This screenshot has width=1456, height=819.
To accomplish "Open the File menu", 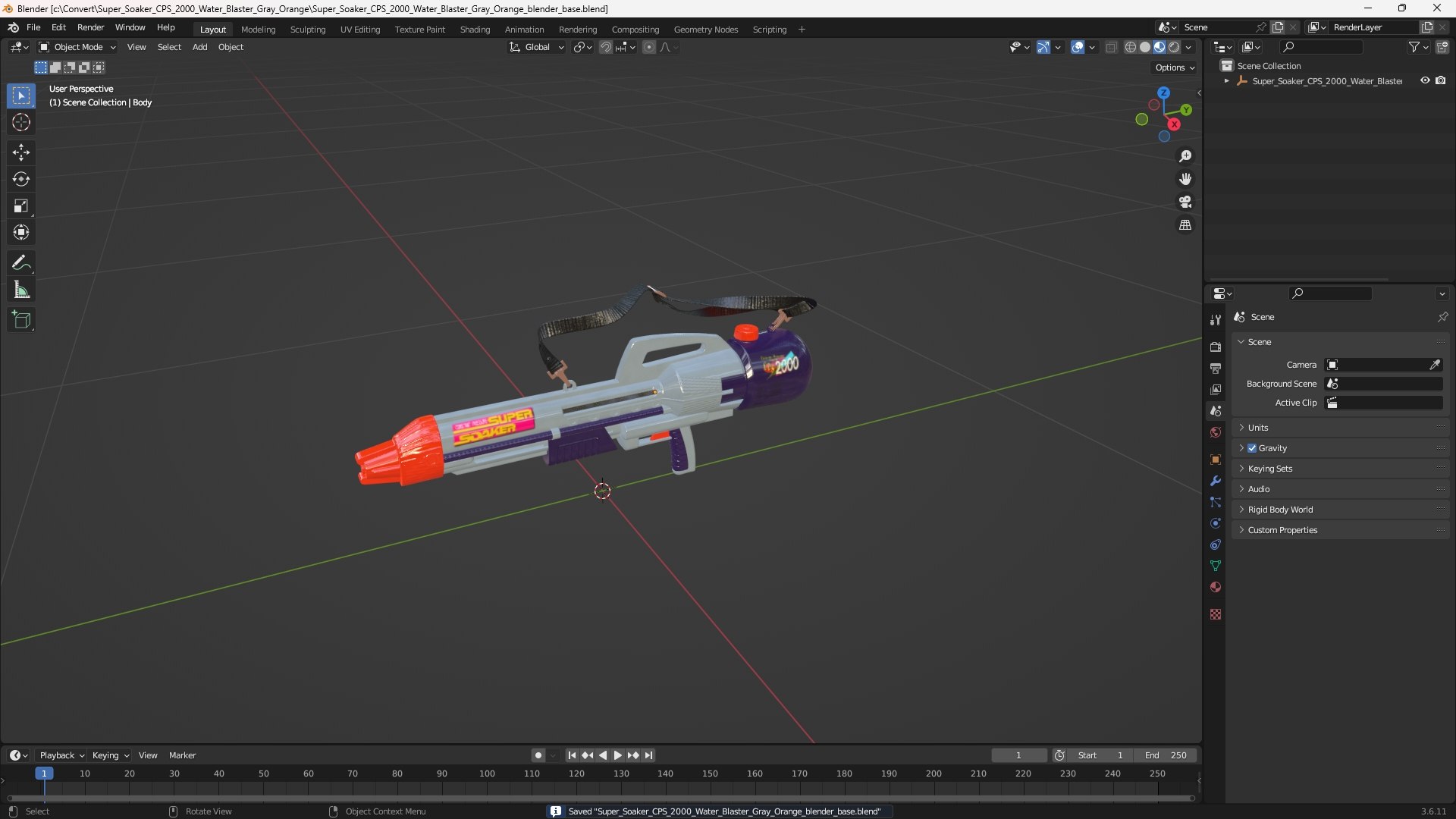I will tap(33, 27).
